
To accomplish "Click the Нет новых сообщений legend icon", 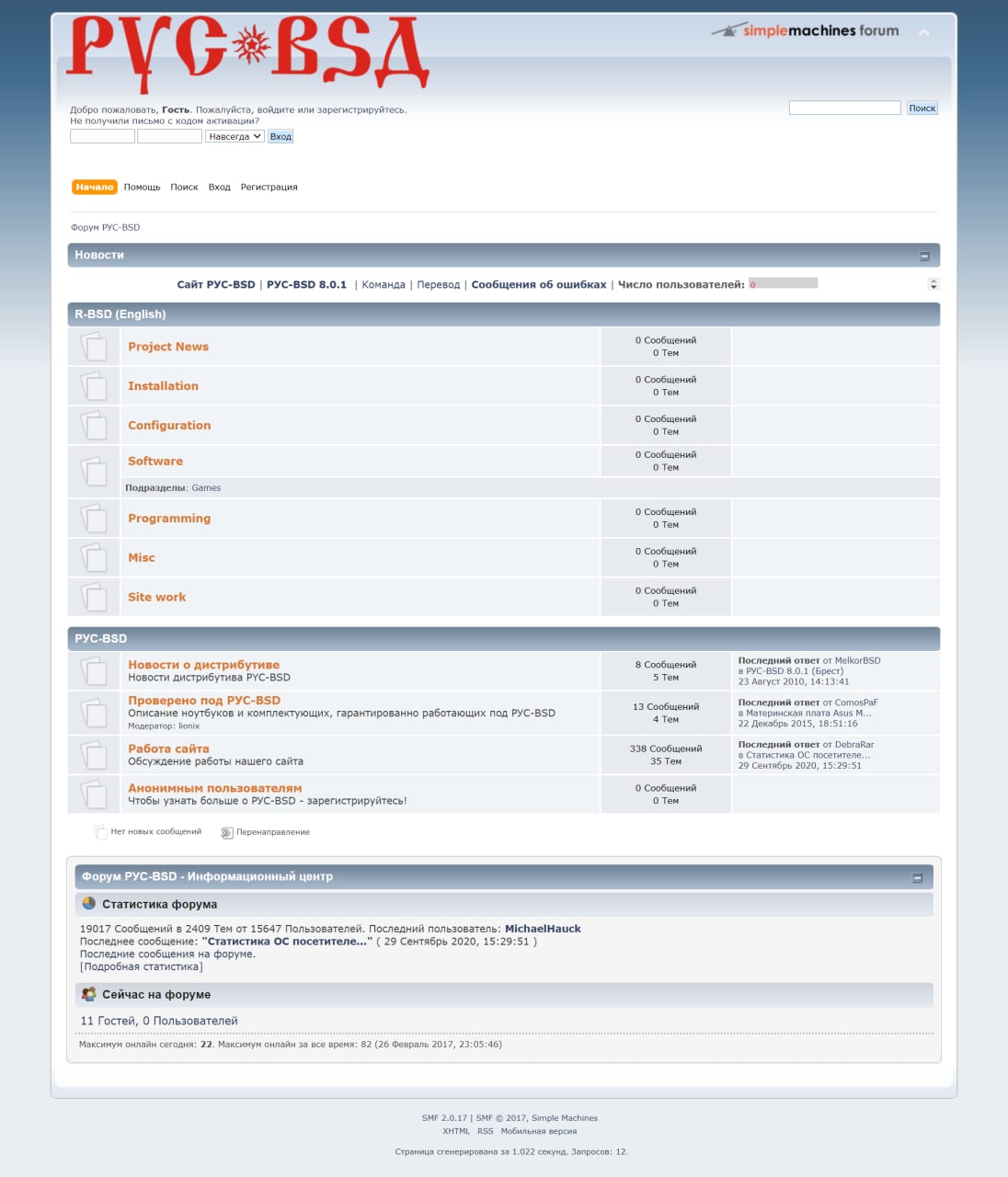I will click(x=100, y=832).
